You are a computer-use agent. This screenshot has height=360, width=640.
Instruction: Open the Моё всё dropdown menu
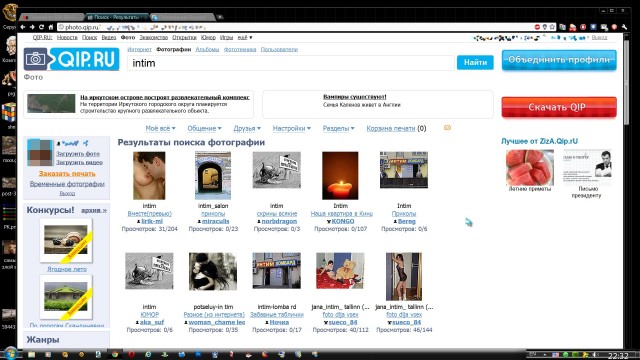(160, 128)
